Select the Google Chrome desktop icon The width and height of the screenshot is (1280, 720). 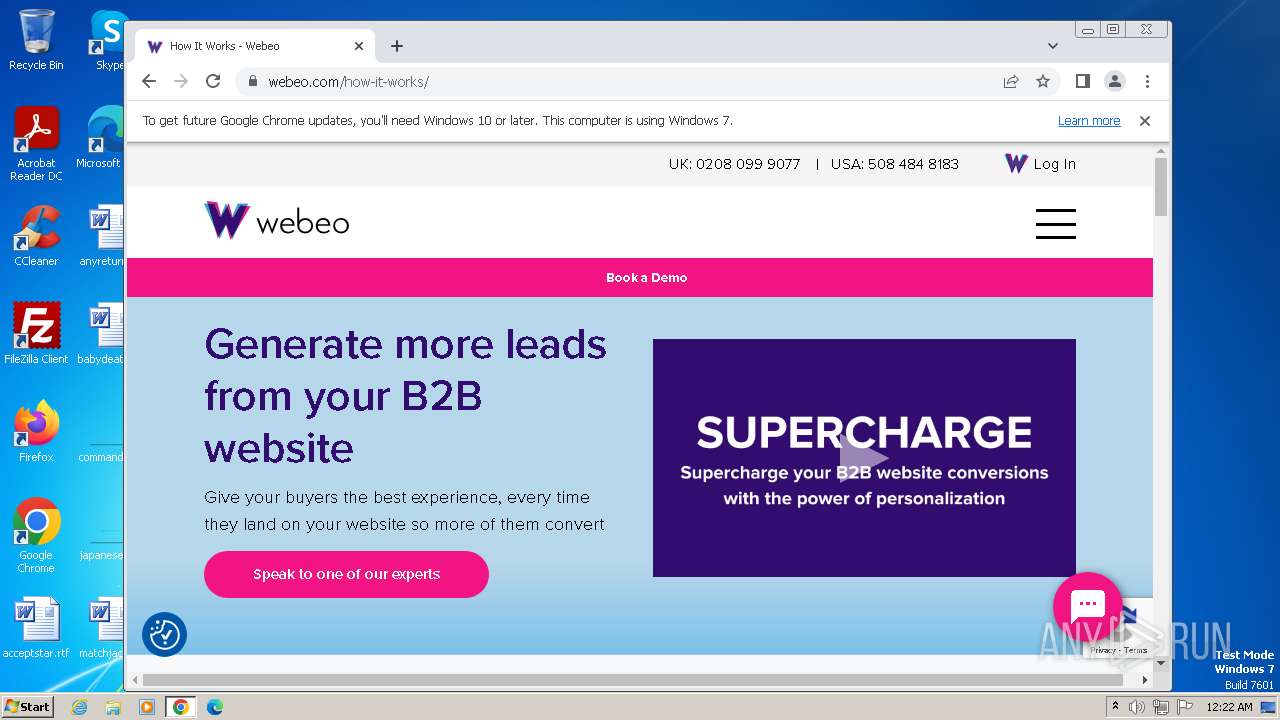tap(36, 536)
